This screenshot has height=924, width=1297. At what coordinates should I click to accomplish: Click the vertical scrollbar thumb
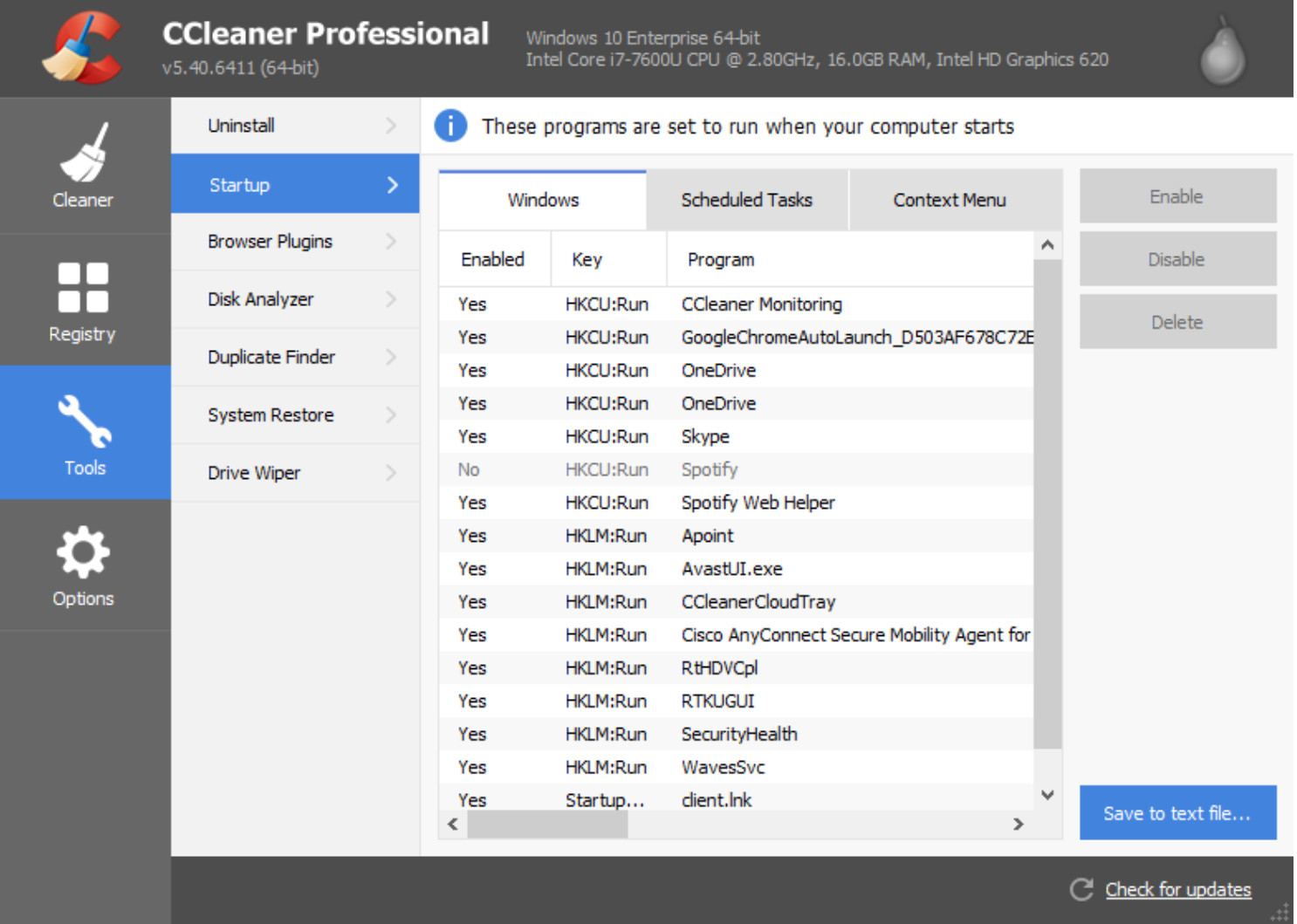pyautogui.click(x=1047, y=503)
